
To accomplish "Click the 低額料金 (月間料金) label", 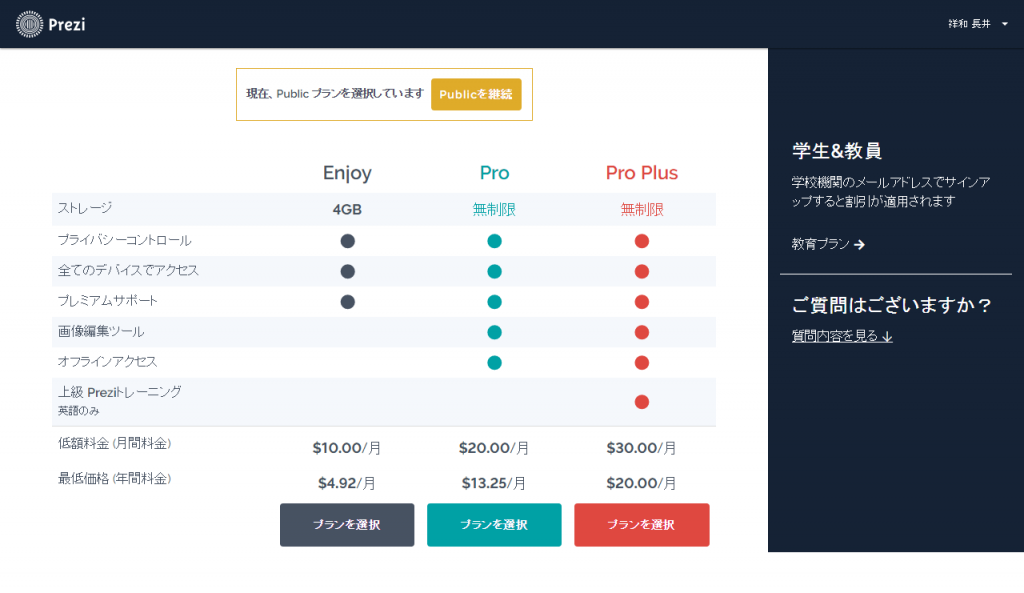I will [x=114, y=443].
